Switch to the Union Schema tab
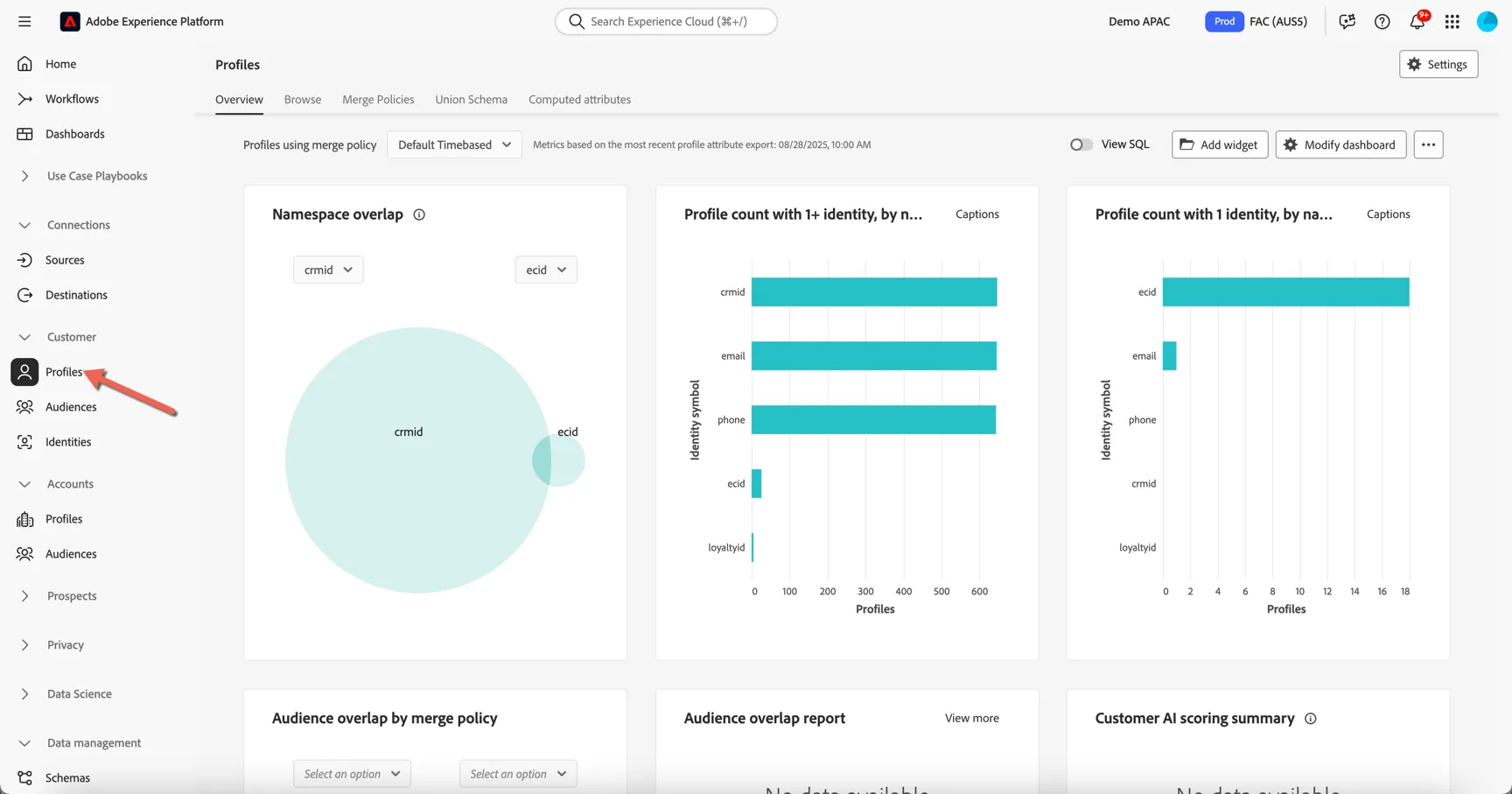 (472, 100)
